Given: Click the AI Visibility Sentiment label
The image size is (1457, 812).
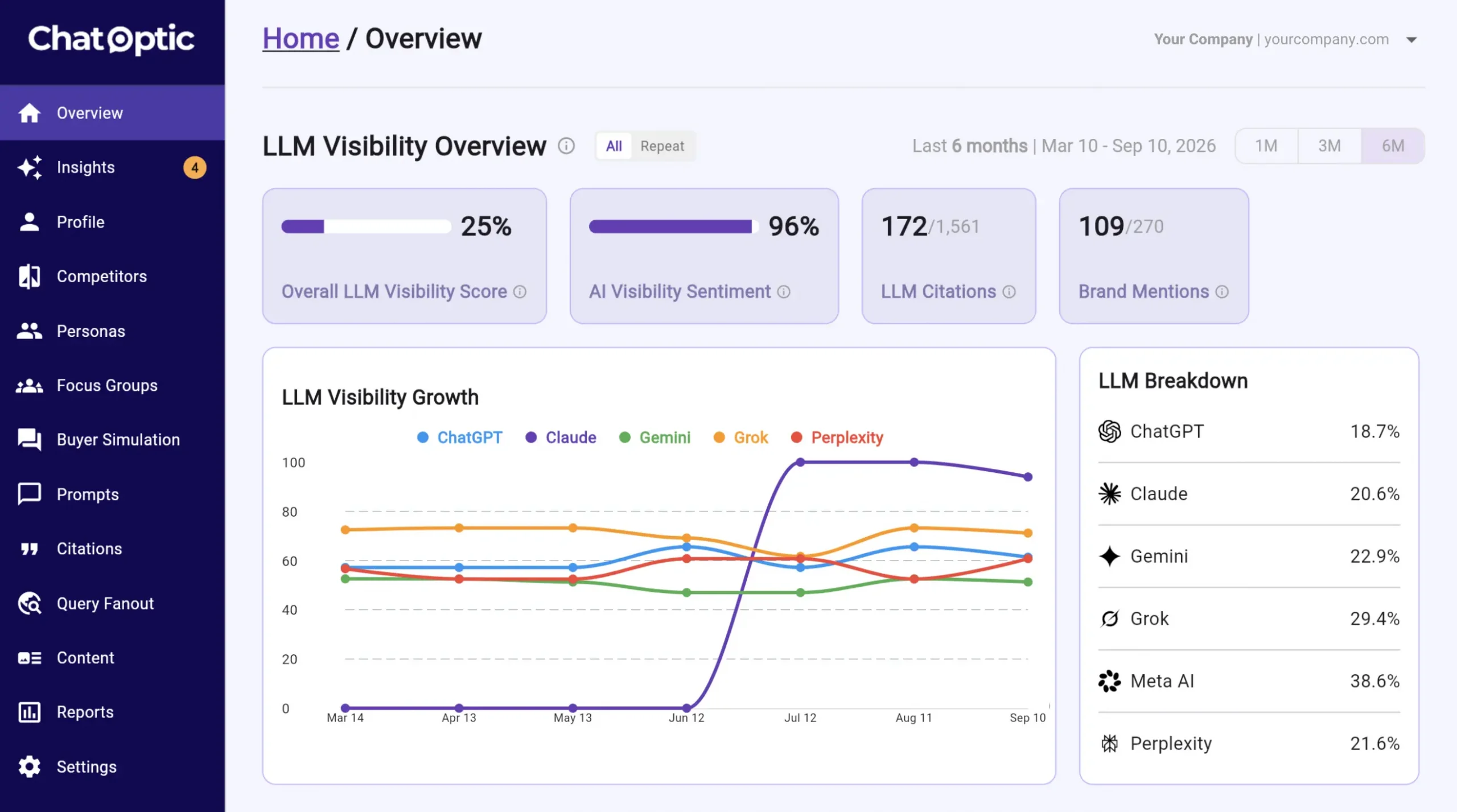Looking at the screenshot, I should 680,292.
